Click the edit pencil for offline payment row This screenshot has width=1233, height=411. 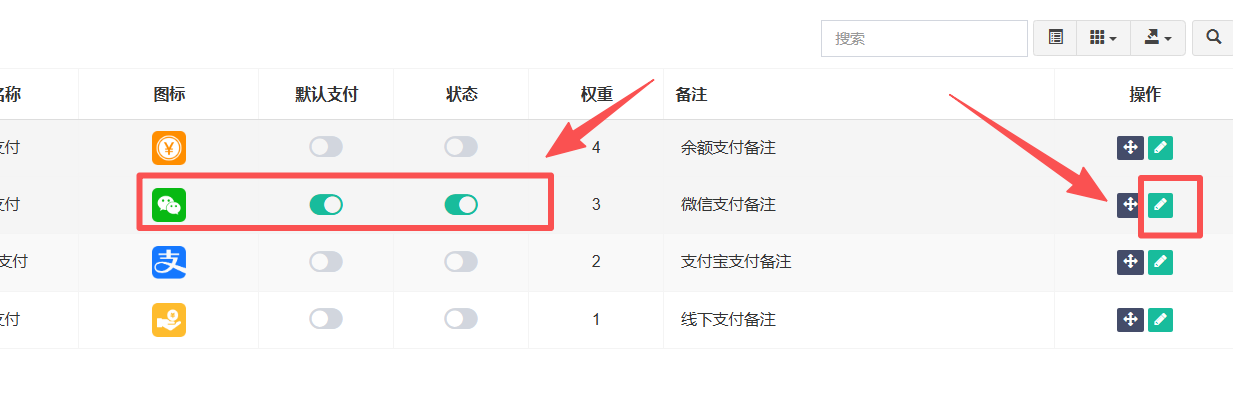click(x=1160, y=320)
